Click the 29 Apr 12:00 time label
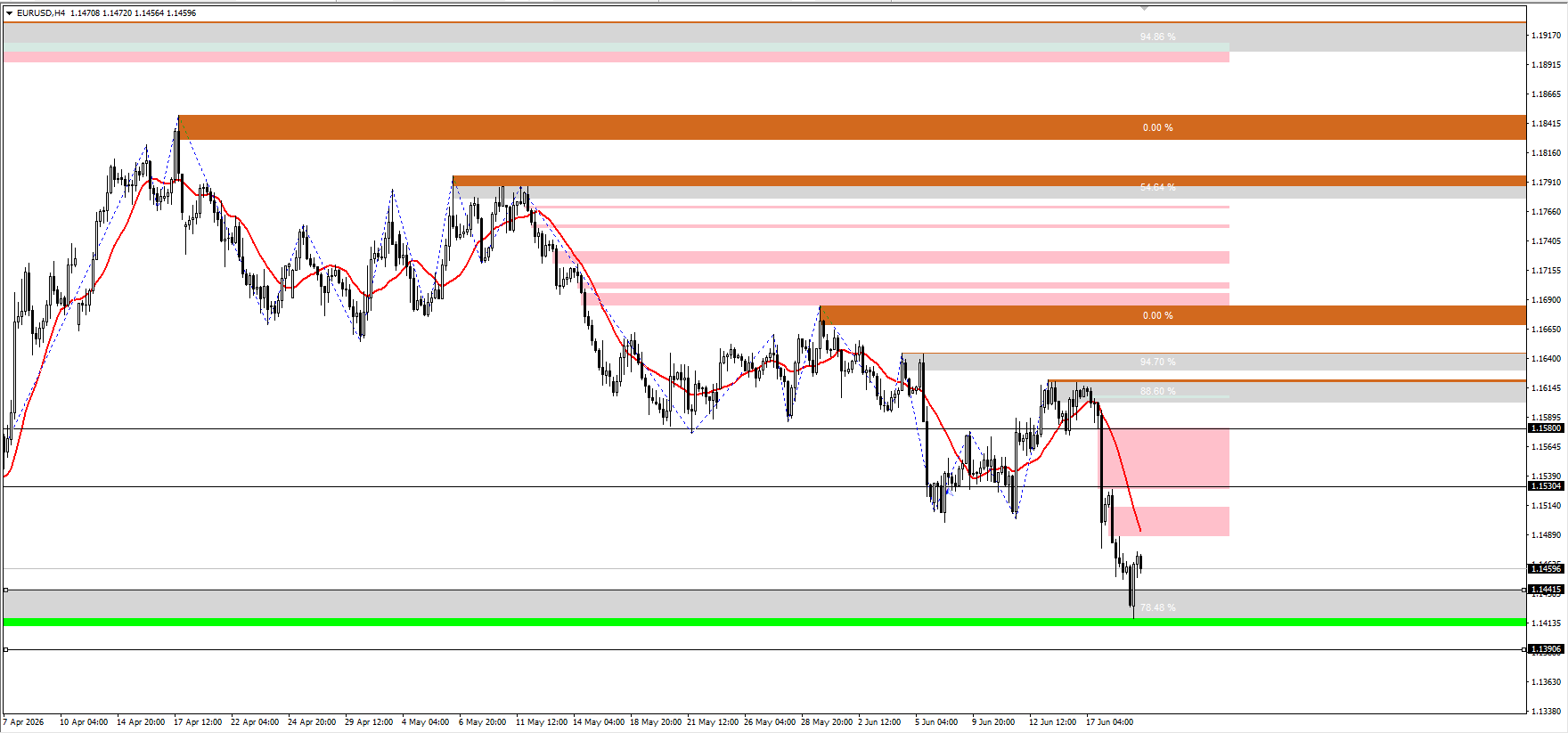This screenshot has height=733, width=1568. pos(369,722)
